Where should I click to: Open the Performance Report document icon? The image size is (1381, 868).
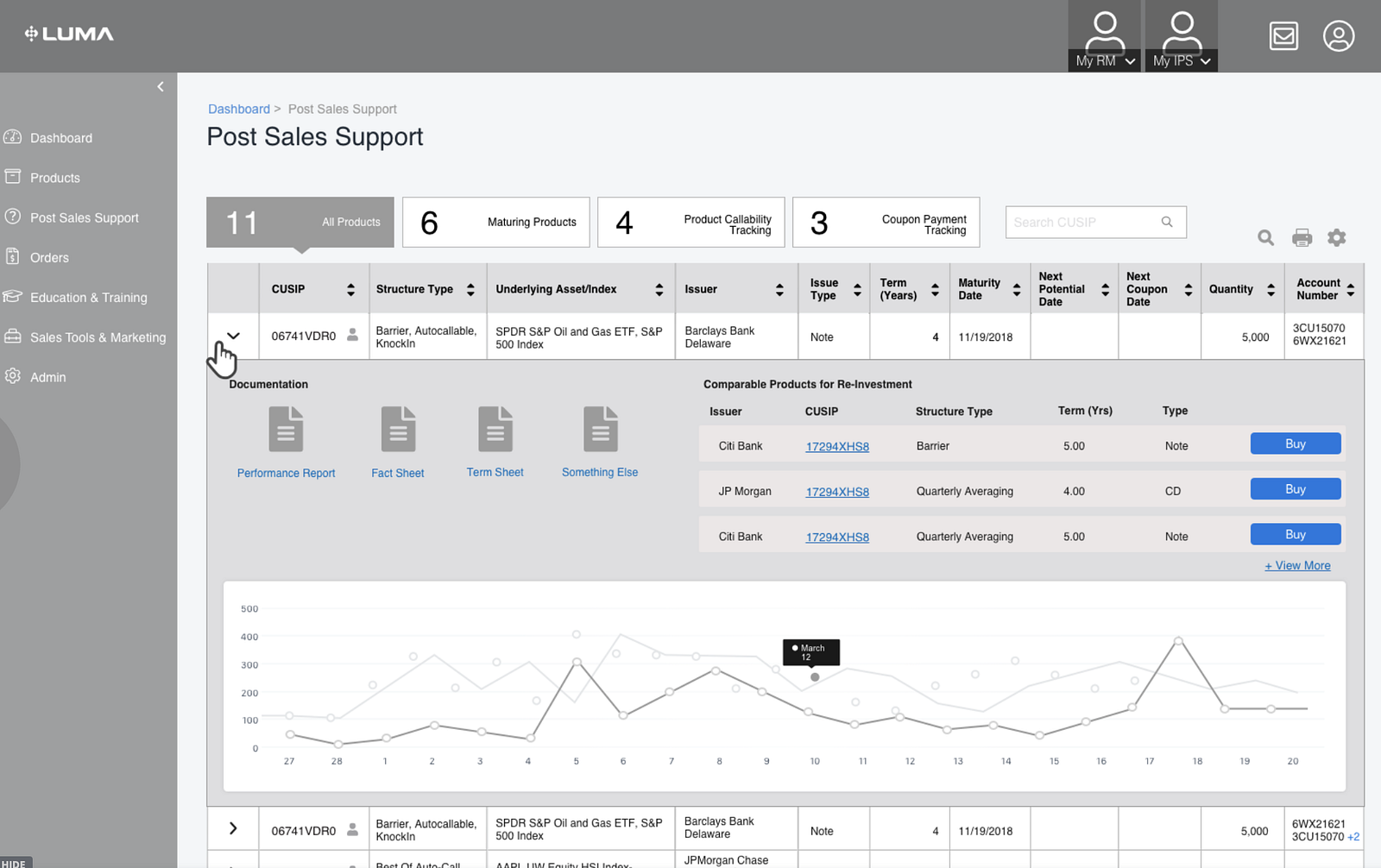pyautogui.click(x=286, y=429)
